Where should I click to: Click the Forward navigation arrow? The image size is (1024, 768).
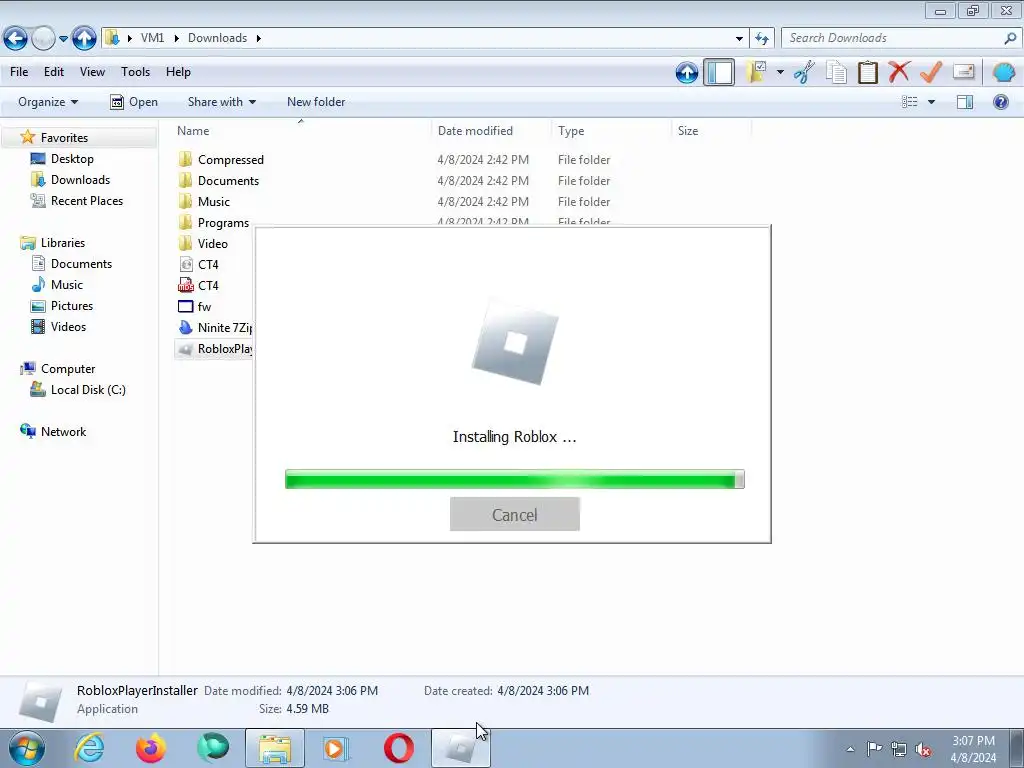[x=43, y=38]
